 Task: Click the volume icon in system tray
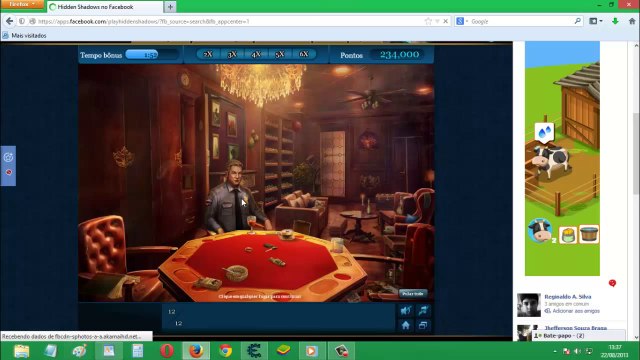(577, 351)
